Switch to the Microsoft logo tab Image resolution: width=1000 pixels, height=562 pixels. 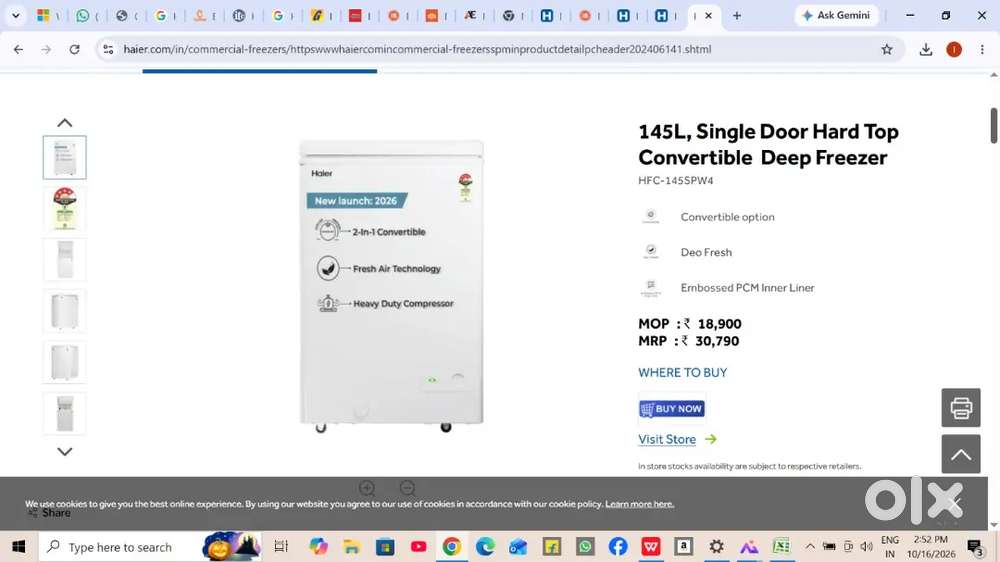43,15
